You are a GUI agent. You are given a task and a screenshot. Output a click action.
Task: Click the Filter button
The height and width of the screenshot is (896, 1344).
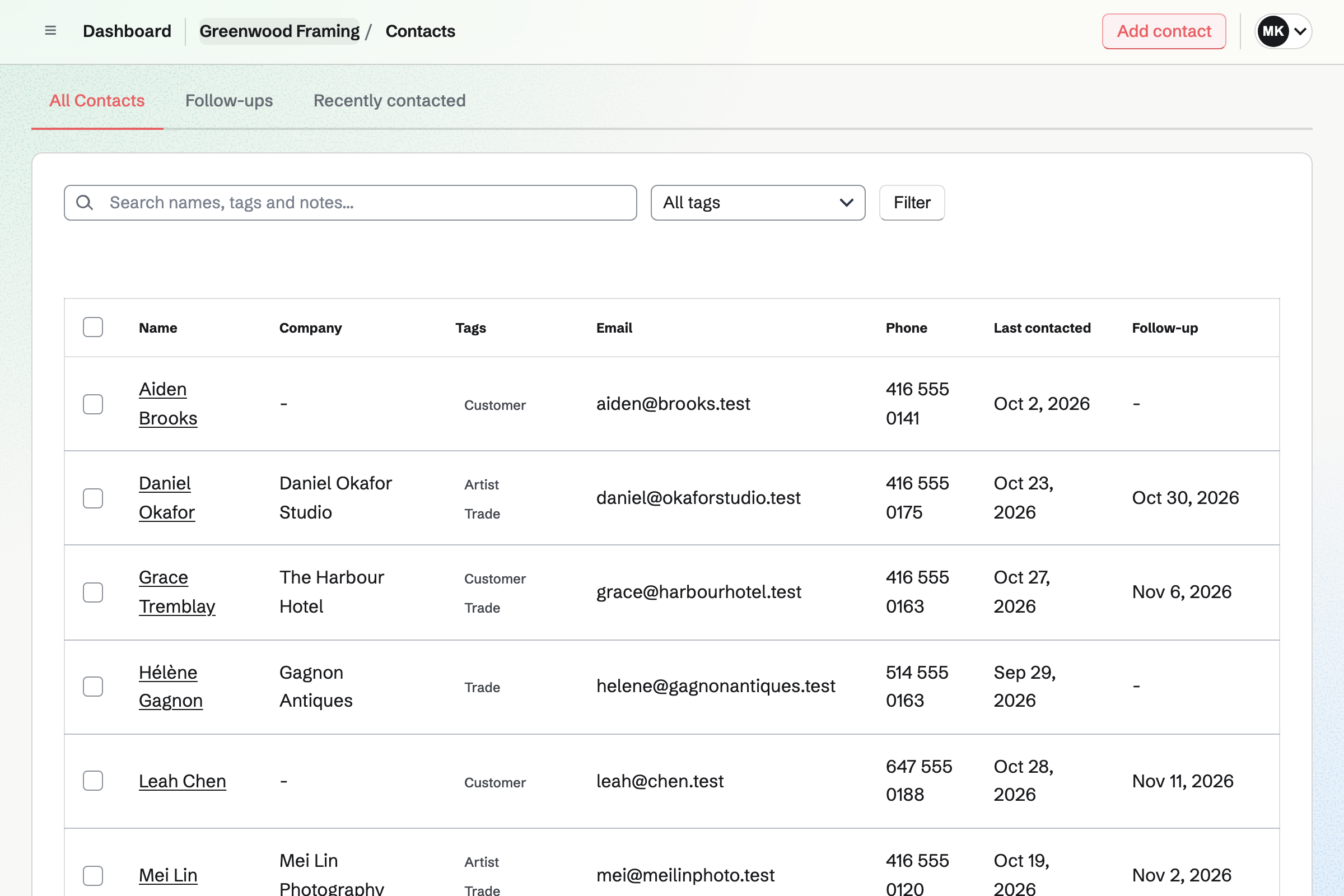click(912, 202)
